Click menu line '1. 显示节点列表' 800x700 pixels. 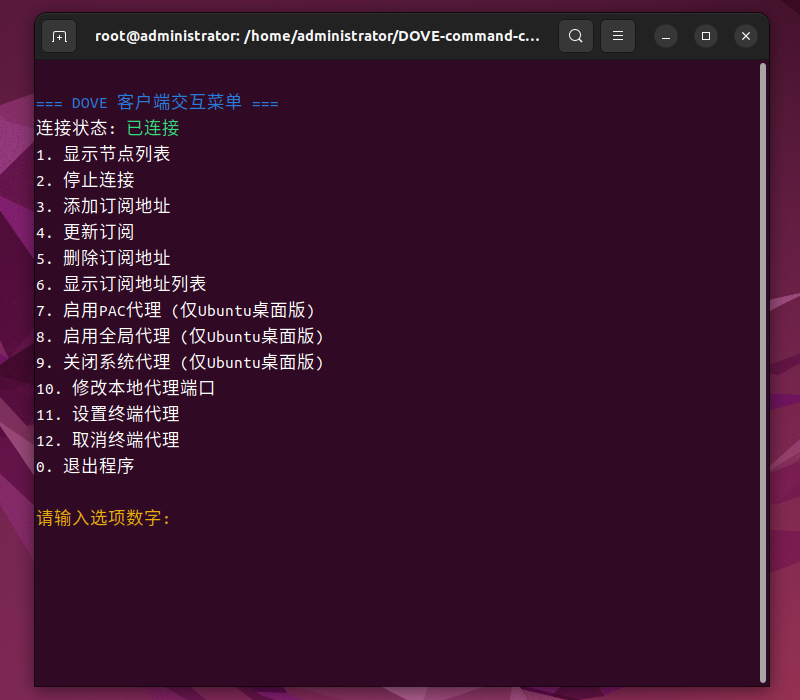[103, 154]
